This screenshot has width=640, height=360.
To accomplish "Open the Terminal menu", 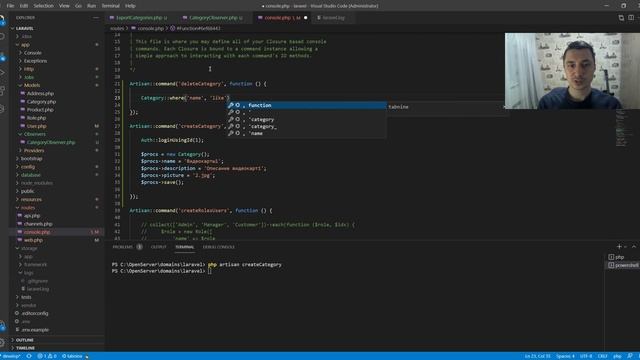I will point(111,6).
